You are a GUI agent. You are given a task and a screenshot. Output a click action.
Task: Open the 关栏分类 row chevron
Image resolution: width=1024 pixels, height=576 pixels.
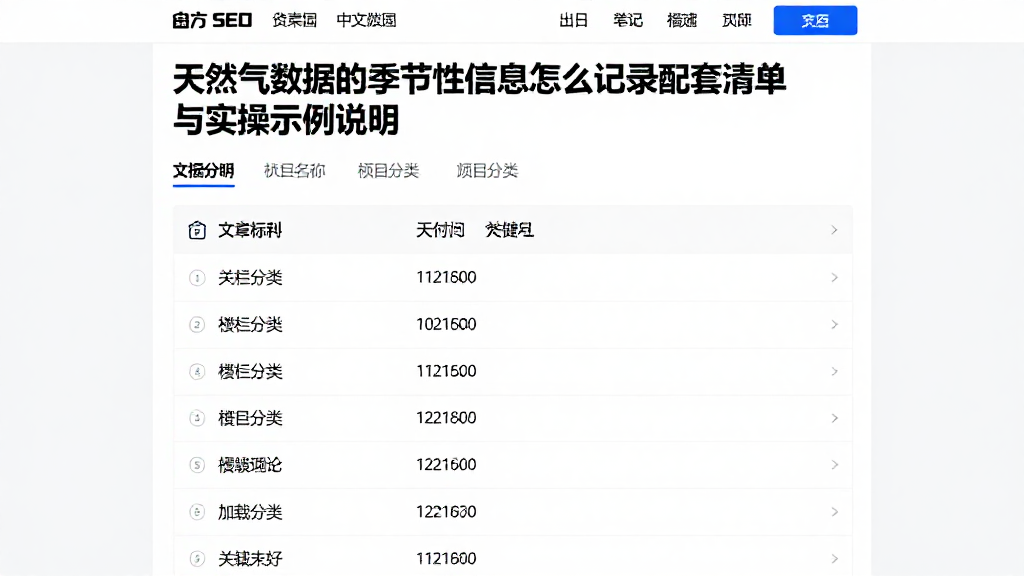(834, 278)
